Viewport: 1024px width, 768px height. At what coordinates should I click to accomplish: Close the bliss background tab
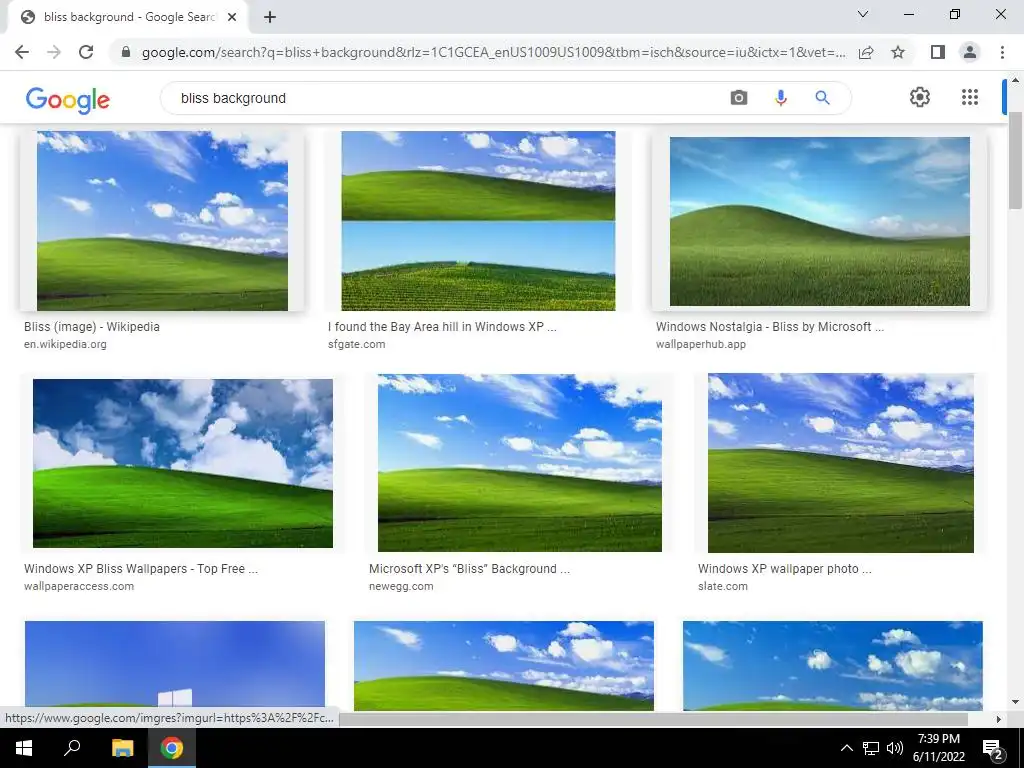pos(232,18)
